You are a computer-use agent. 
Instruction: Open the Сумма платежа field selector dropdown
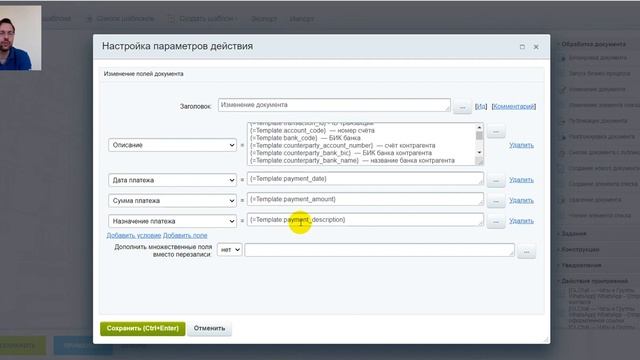172,200
